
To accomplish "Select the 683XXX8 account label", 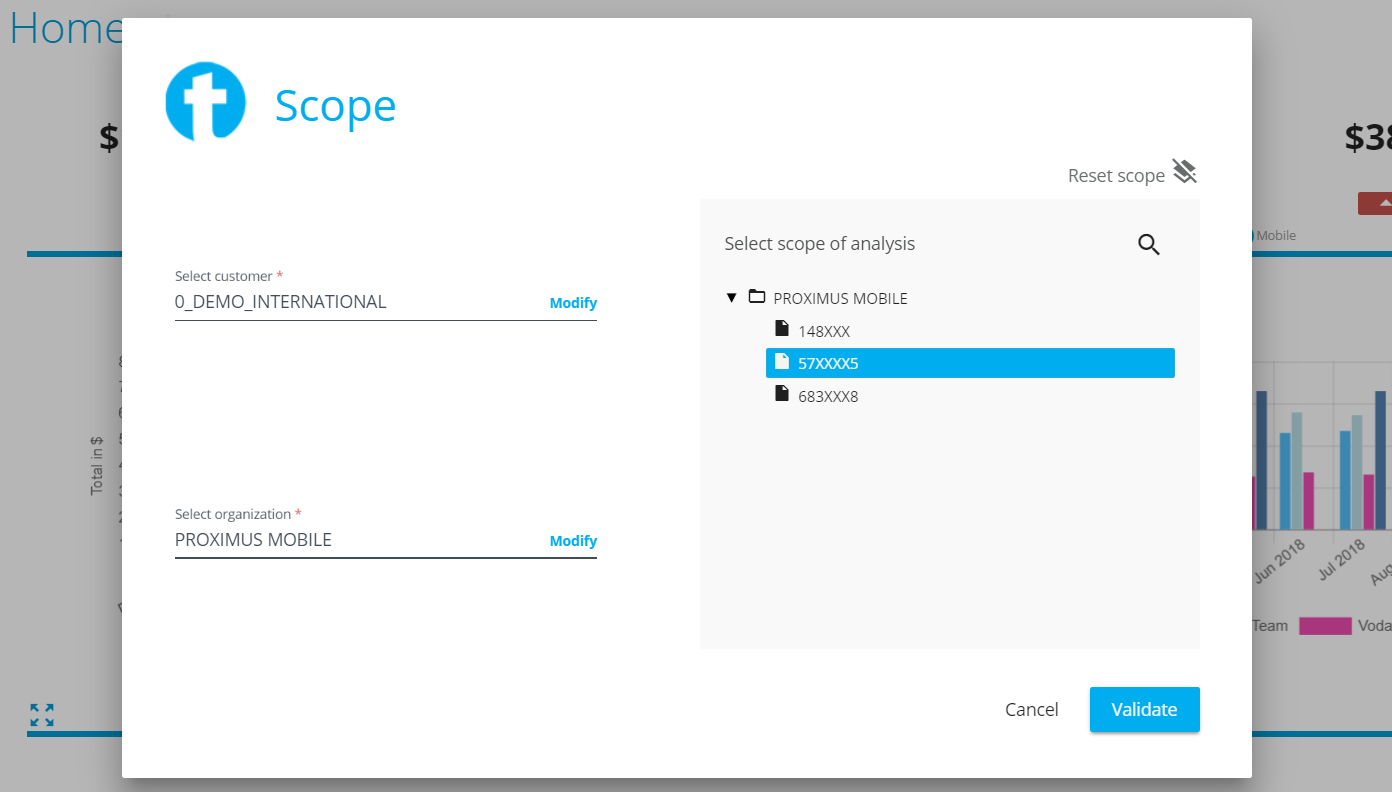I will click(x=828, y=397).
